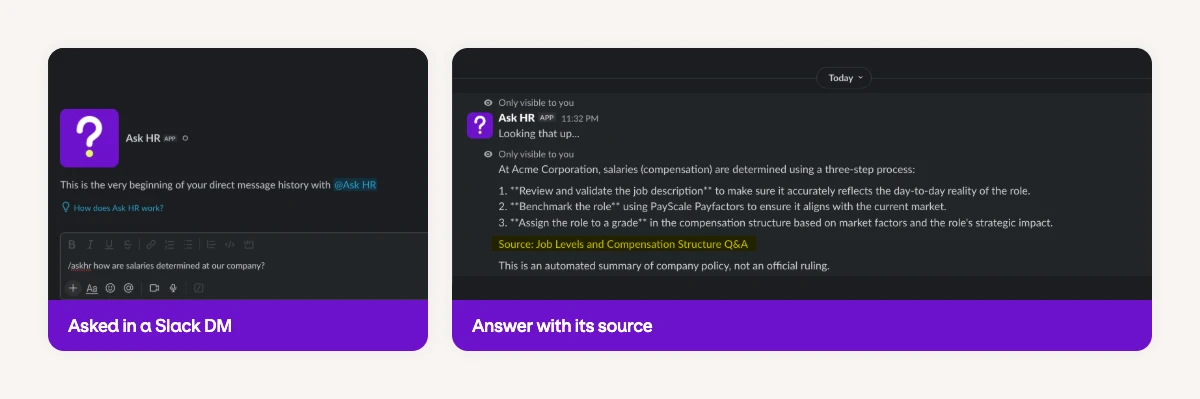Start a bulleted list in composer
The image size is (1200, 399).
point(188,244)
